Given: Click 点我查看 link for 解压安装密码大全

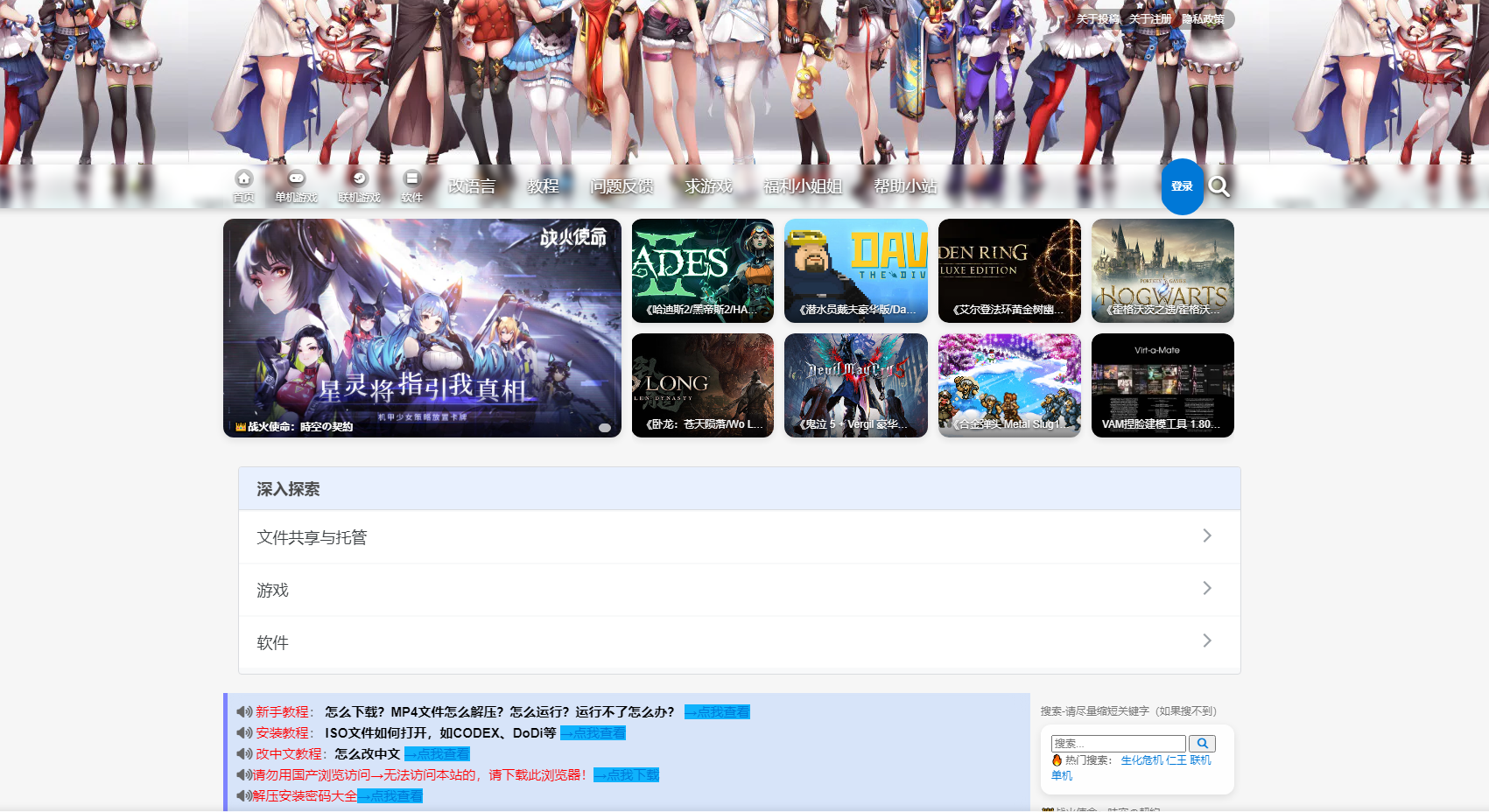Looking at the screenshot, I should click(x=390, y=796).
